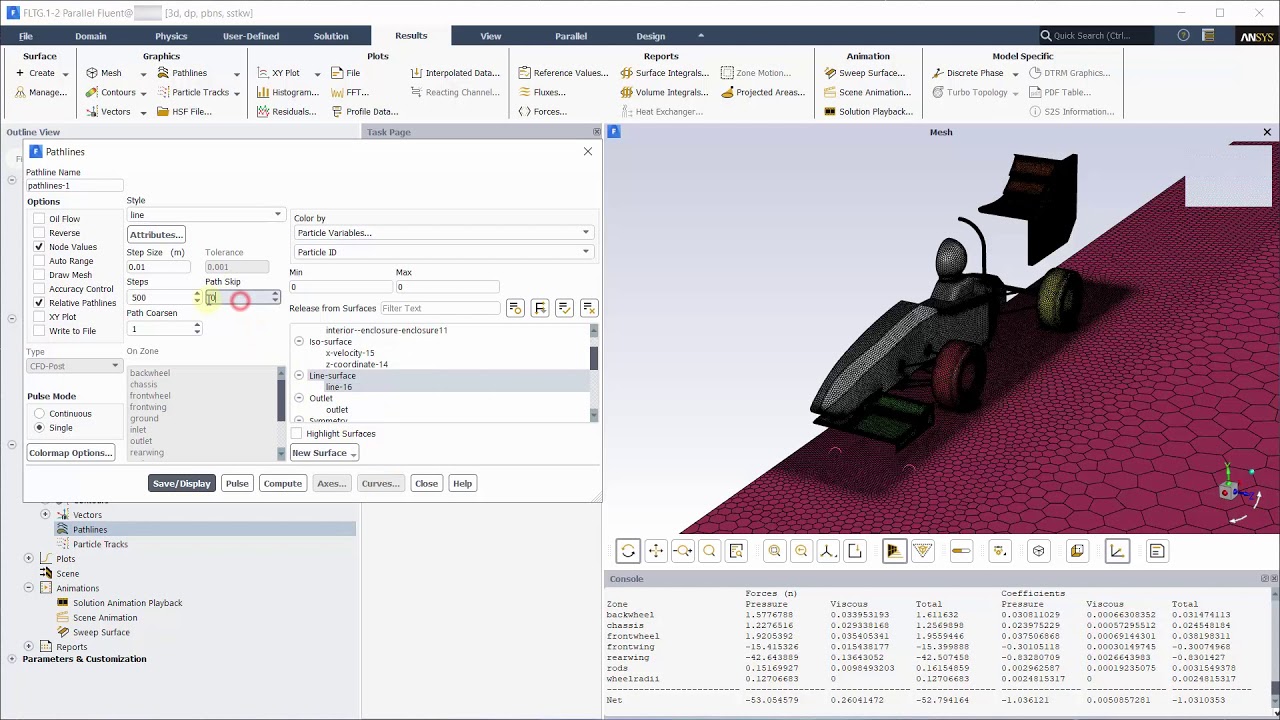Screen dimensions: 1280x720
Task: Select the pan view tool
Action: click(655, 551)
